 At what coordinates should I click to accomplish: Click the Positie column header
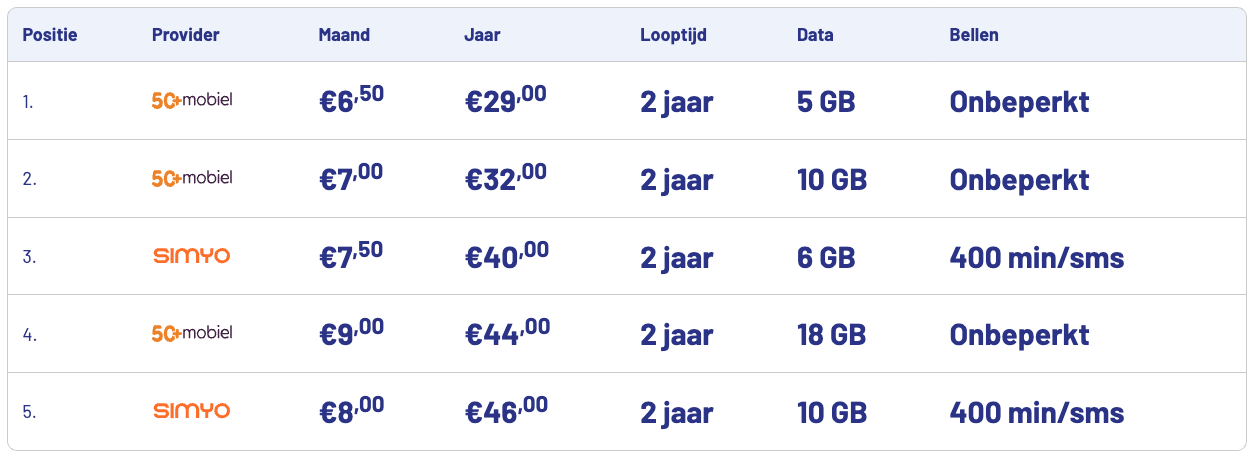click(50, 35)
